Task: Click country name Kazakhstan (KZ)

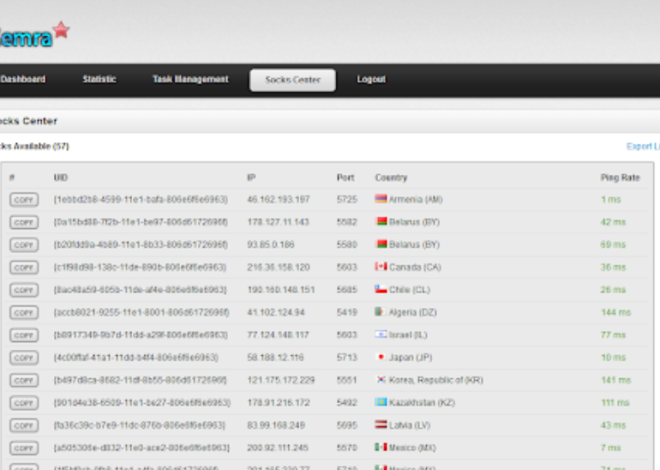Action: (422, 403)
